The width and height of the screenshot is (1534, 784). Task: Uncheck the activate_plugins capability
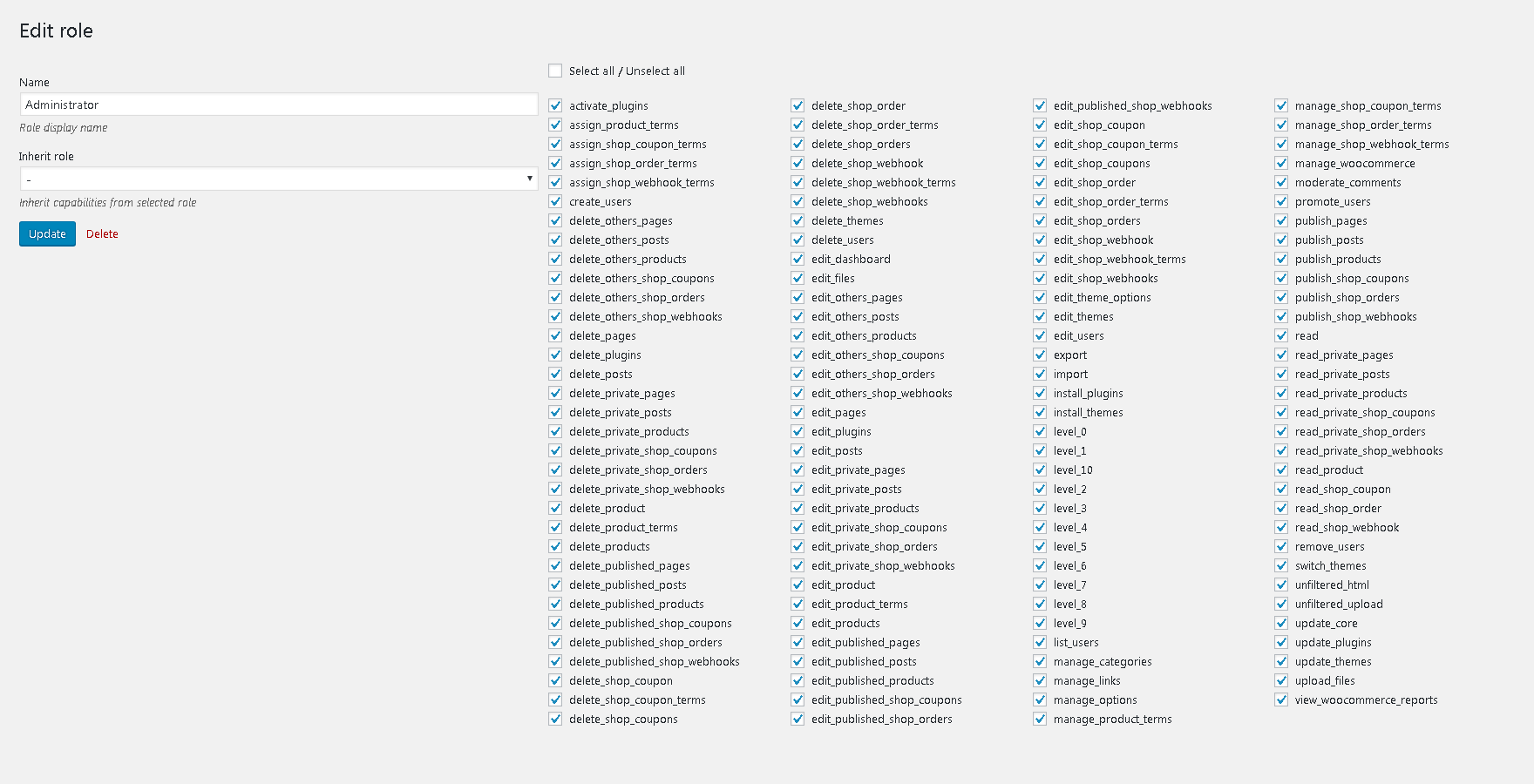coord(555,105)
